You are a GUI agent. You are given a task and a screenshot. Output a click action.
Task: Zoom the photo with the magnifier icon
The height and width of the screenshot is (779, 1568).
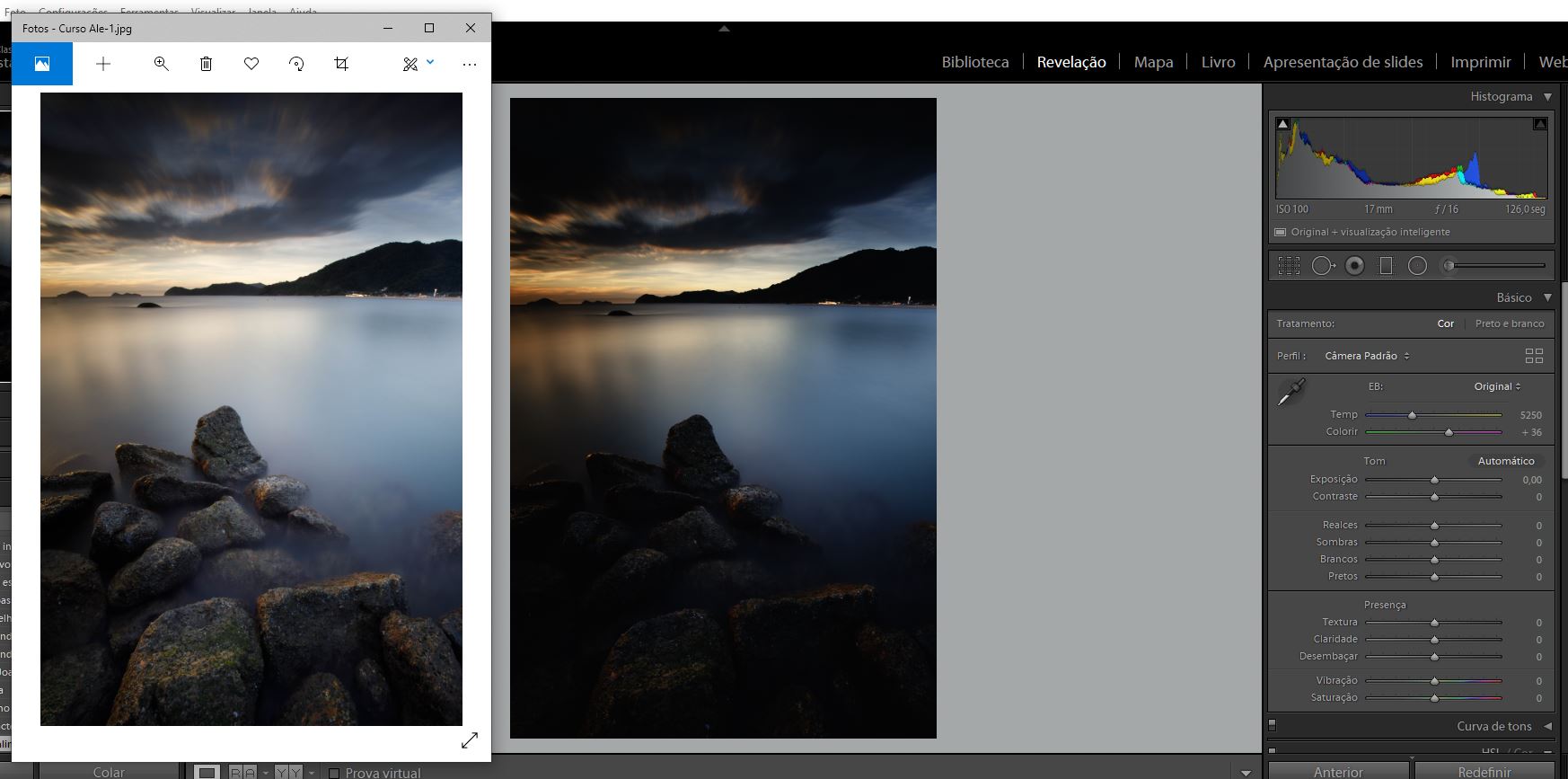[x=162, y=64]
